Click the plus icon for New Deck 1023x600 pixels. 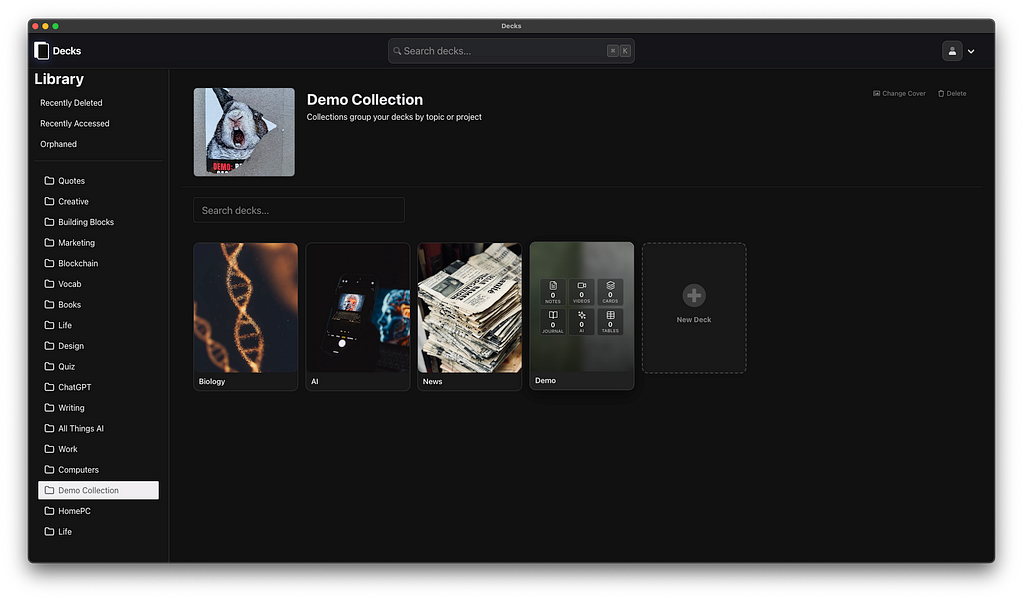click(694, 295)
